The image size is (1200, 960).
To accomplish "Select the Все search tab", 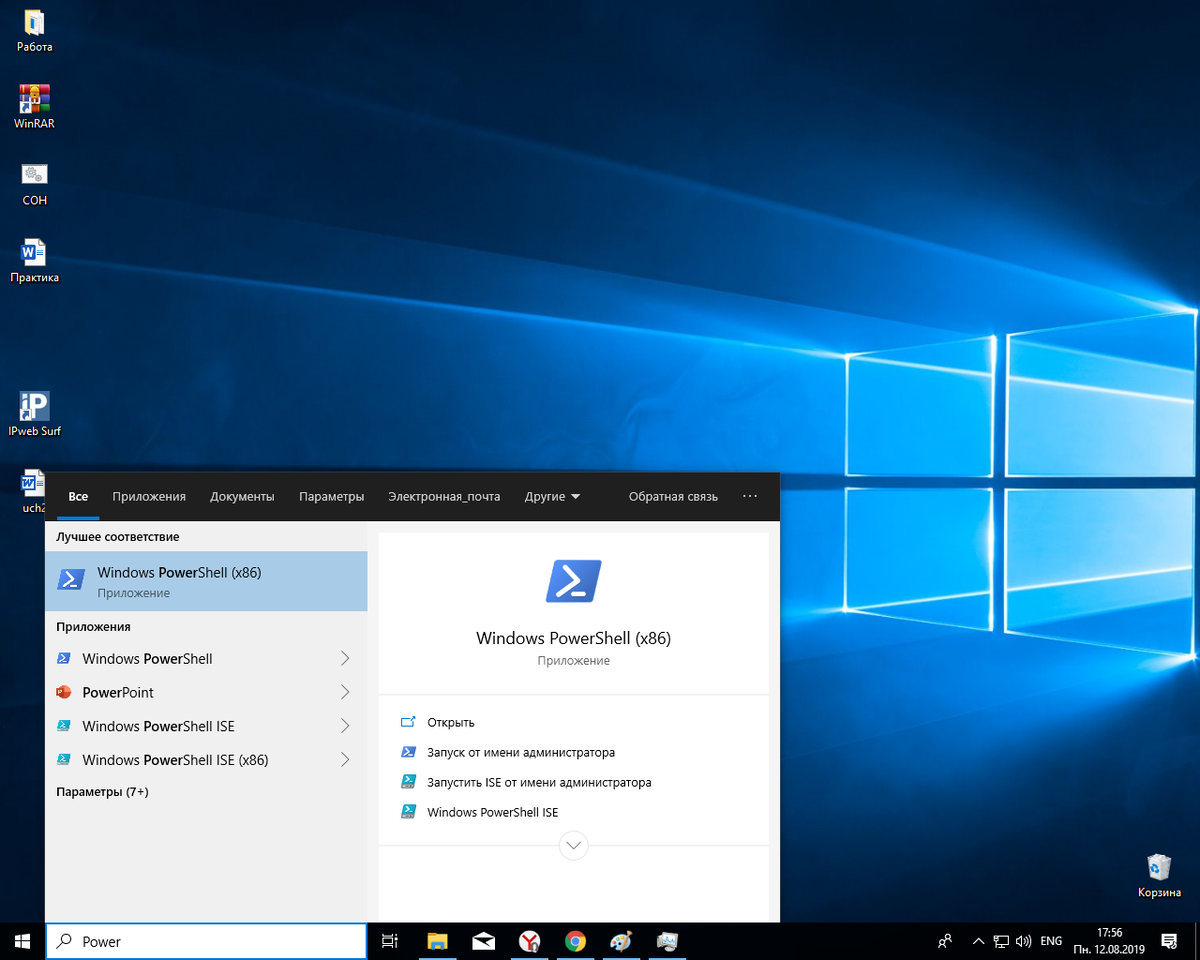I will 78,497.
